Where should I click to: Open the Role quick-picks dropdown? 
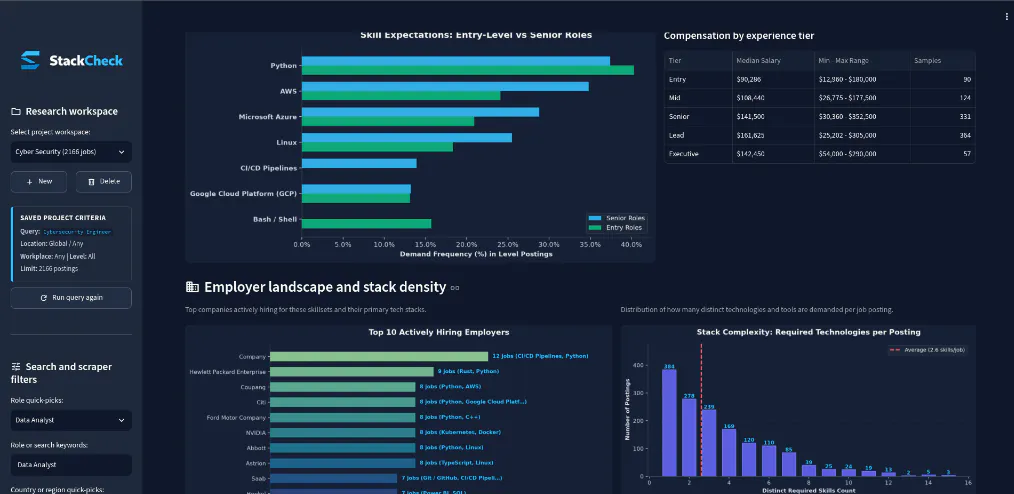71,420
